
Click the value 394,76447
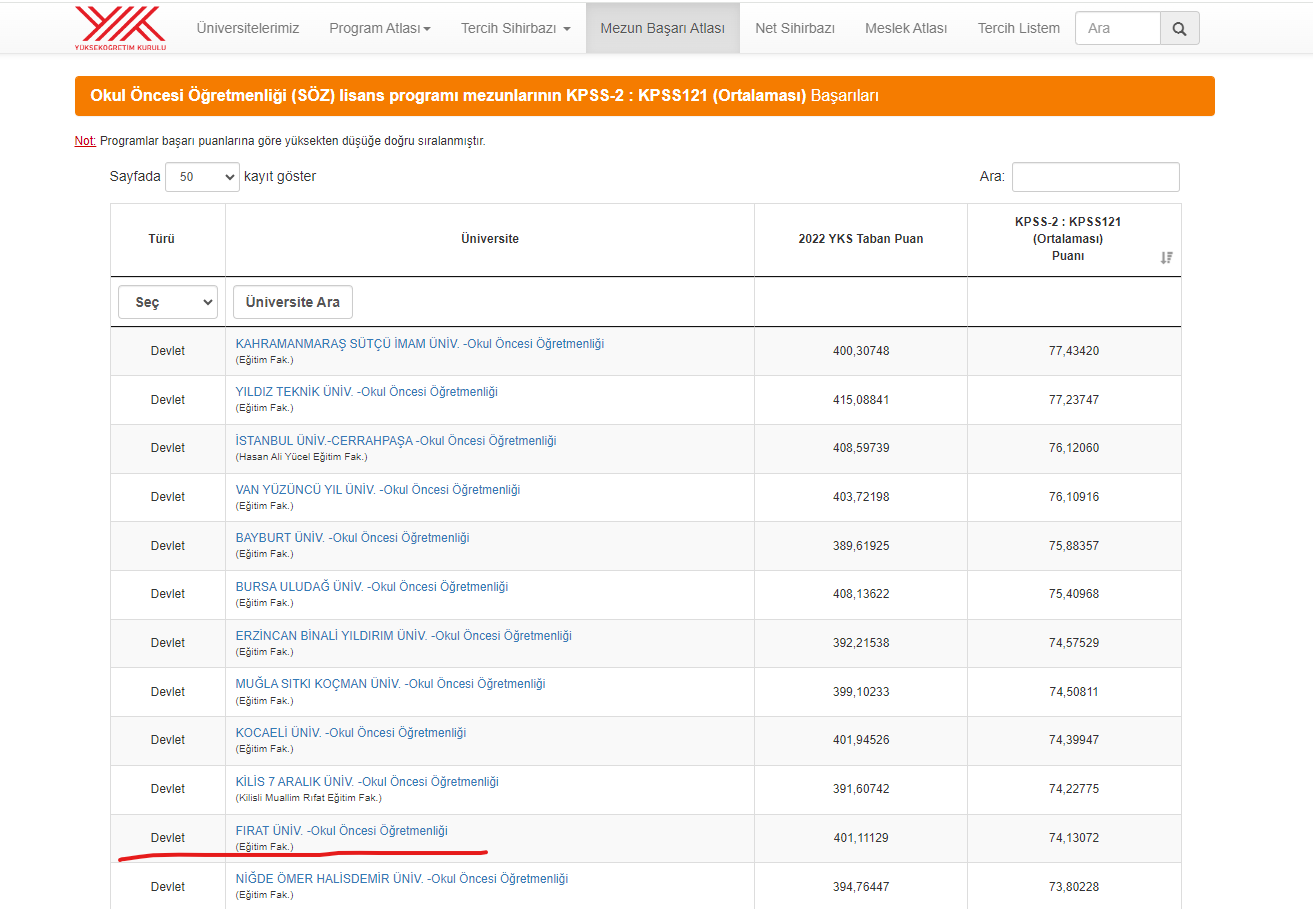pos(861,886)
